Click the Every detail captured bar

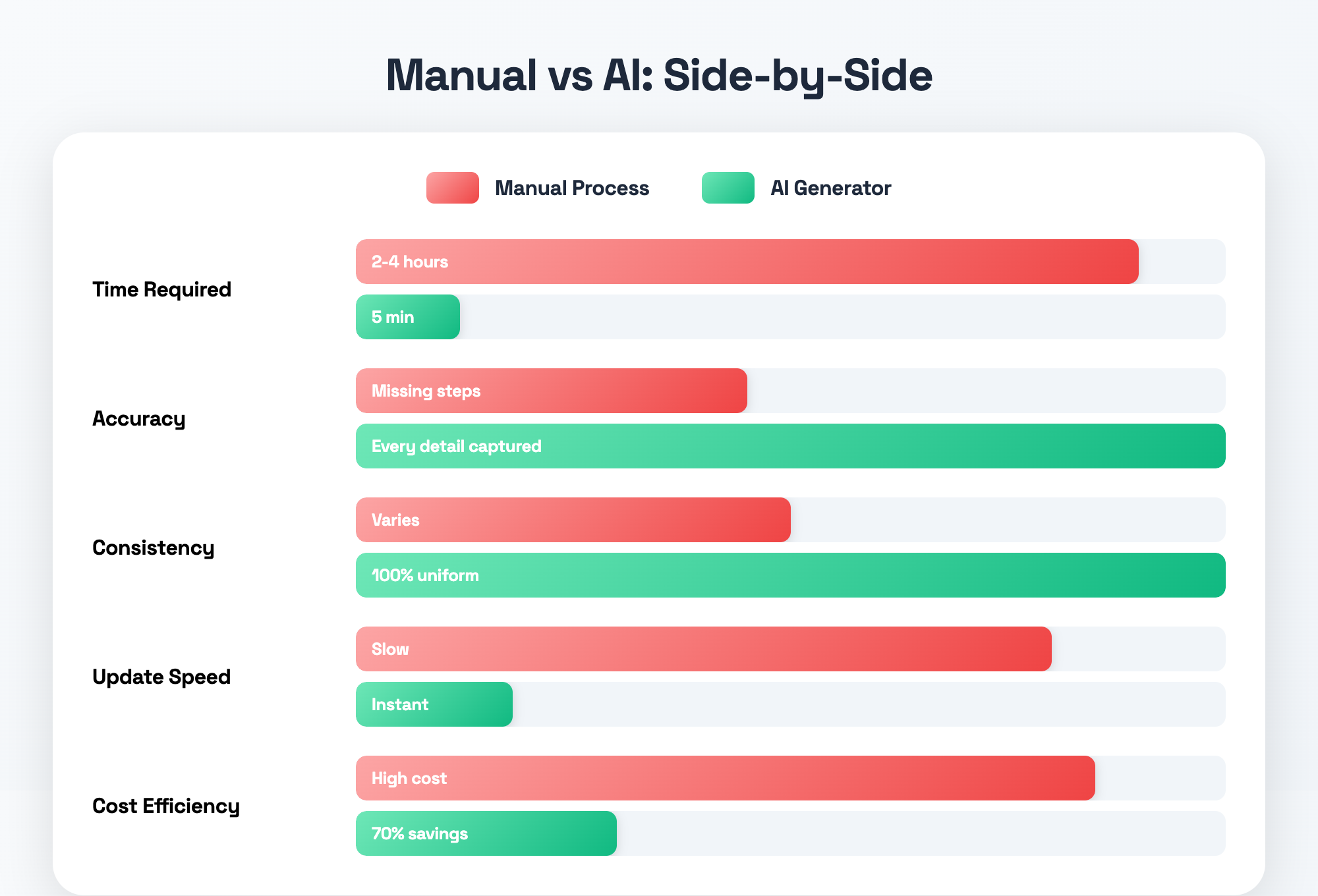click(x=790, y=446)
